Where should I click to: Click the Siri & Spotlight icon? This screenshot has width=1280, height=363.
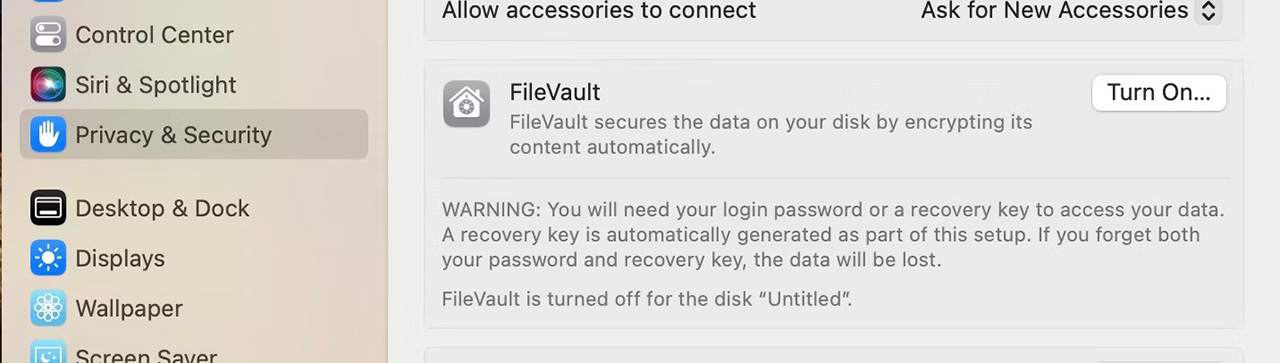tap(48, 85)
